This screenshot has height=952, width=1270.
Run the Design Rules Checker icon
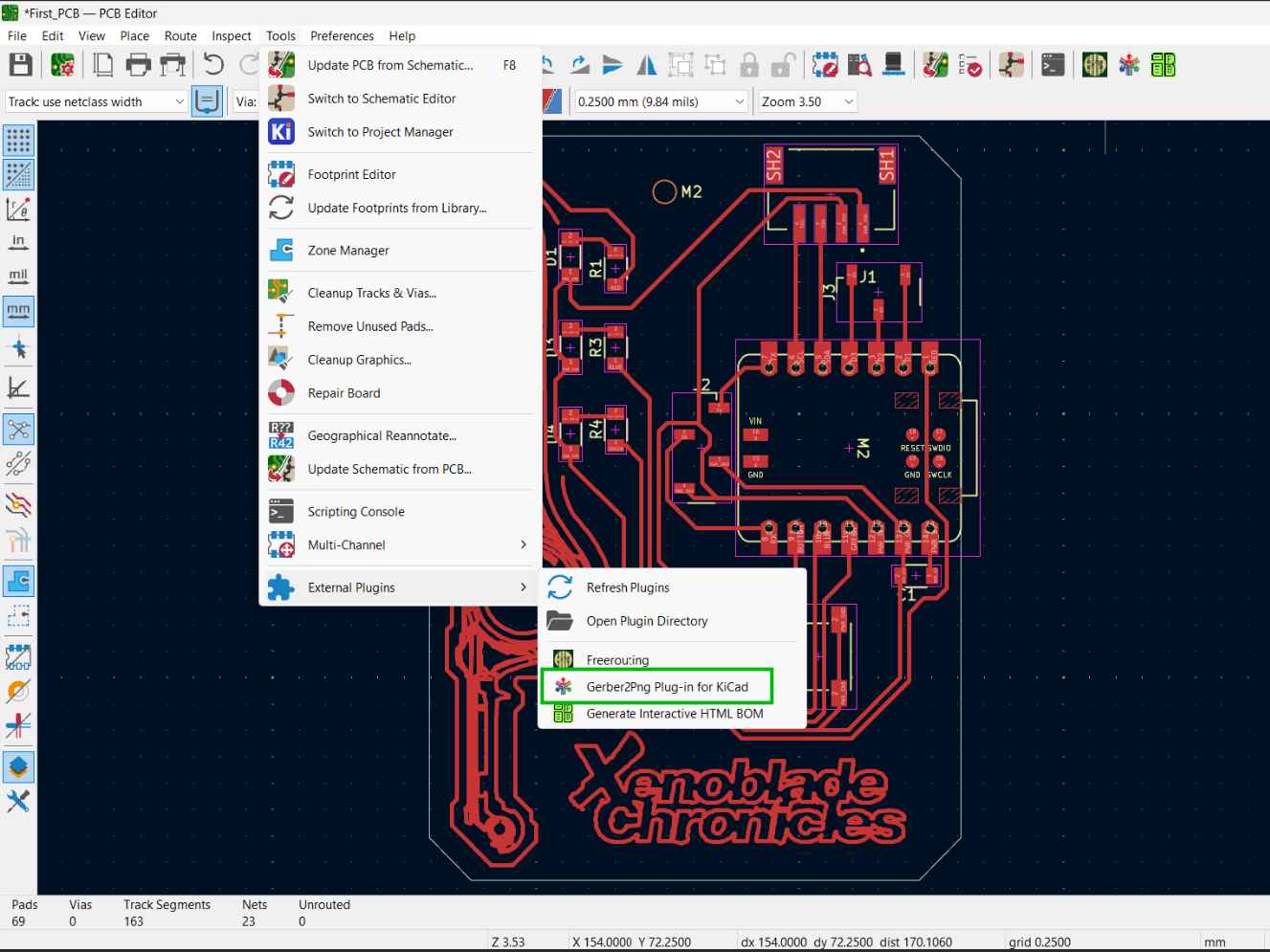(x=969, y=65)
